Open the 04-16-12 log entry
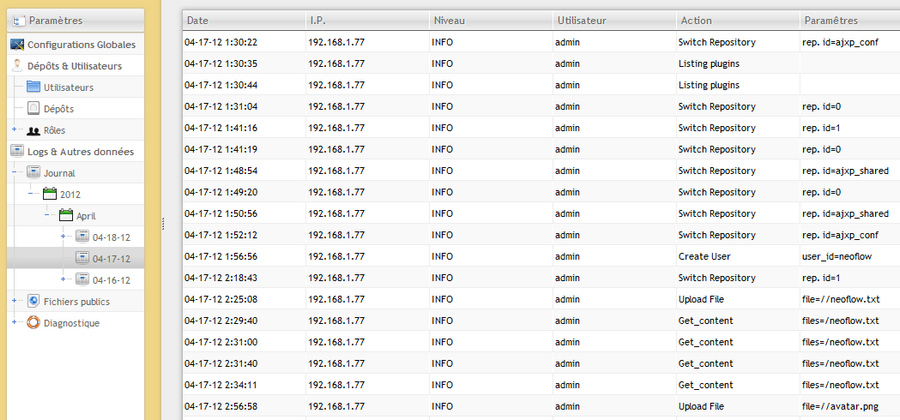Image resolution: width=900 pixels, height=420 pixels. pyautogui.click(x=111, y=280)
